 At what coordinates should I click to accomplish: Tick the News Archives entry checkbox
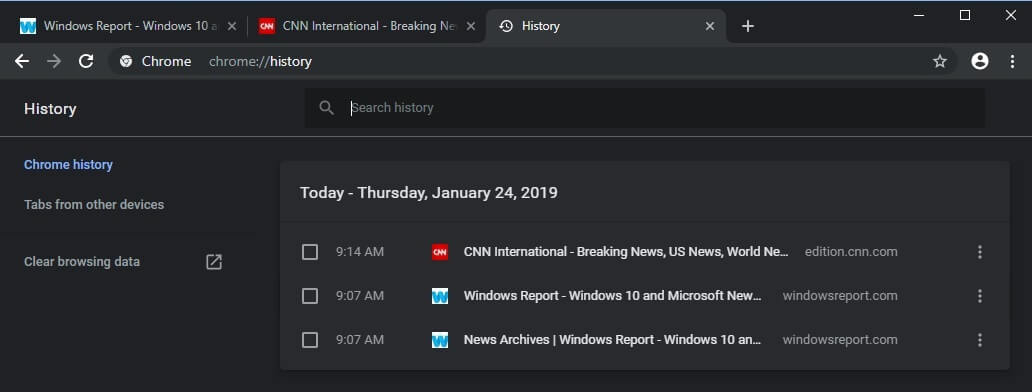click(310, 340)
